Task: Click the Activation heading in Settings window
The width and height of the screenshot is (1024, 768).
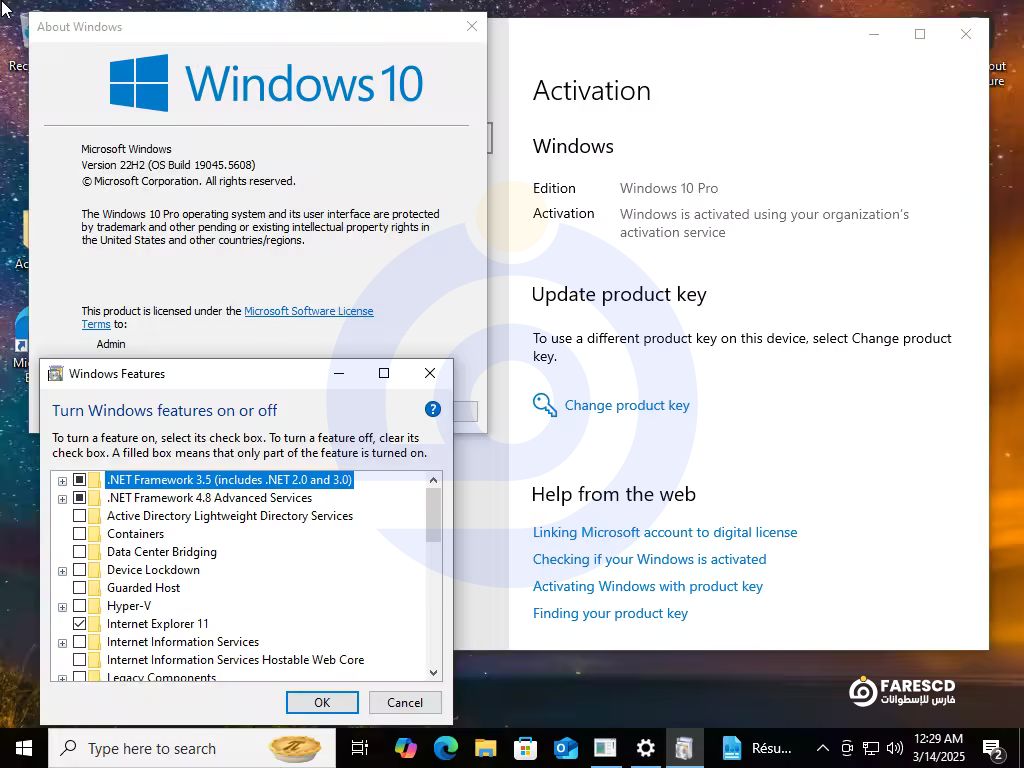Action: point(592,90)
